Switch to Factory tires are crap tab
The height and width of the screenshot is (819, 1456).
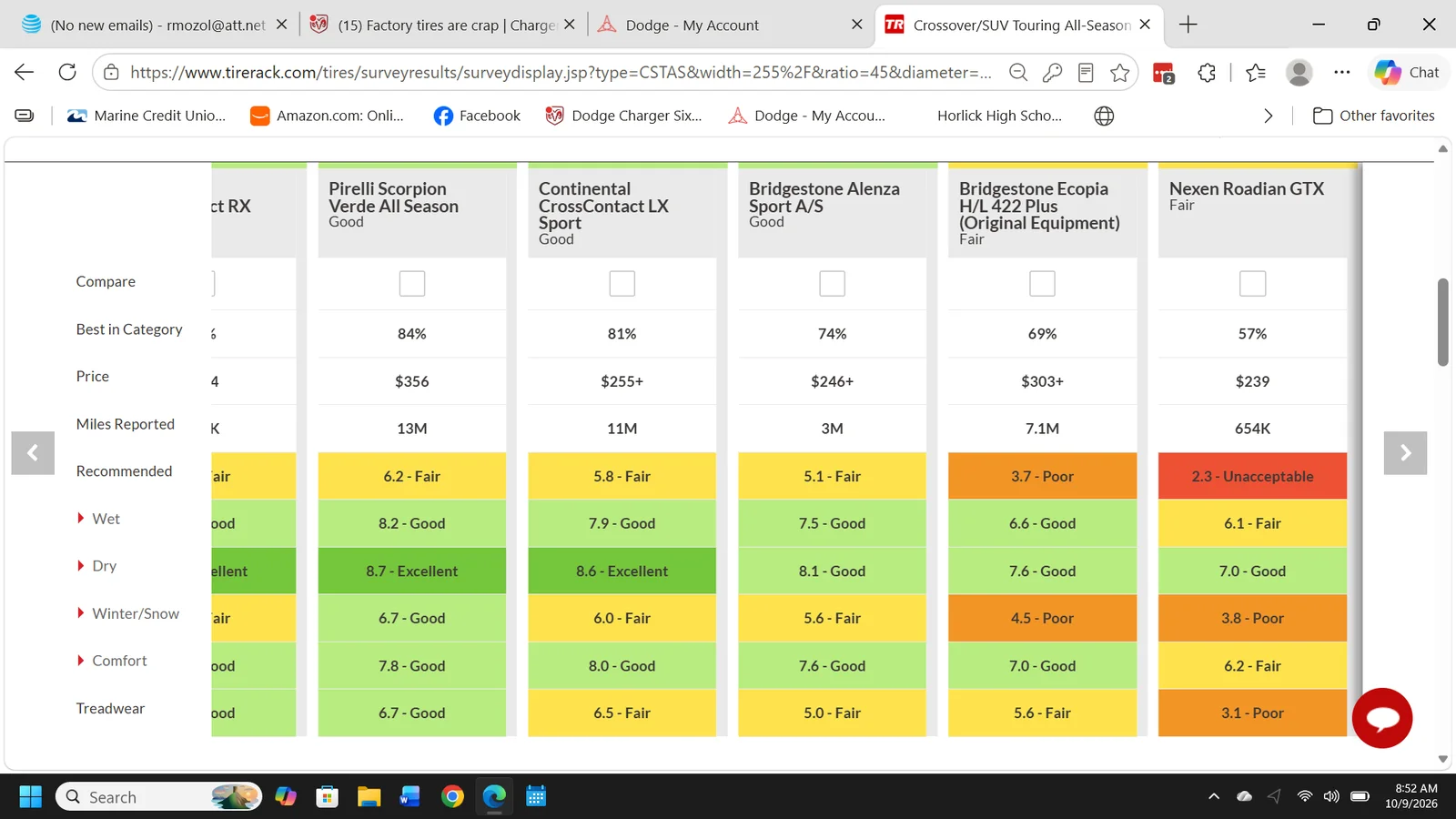pos(443,25)
